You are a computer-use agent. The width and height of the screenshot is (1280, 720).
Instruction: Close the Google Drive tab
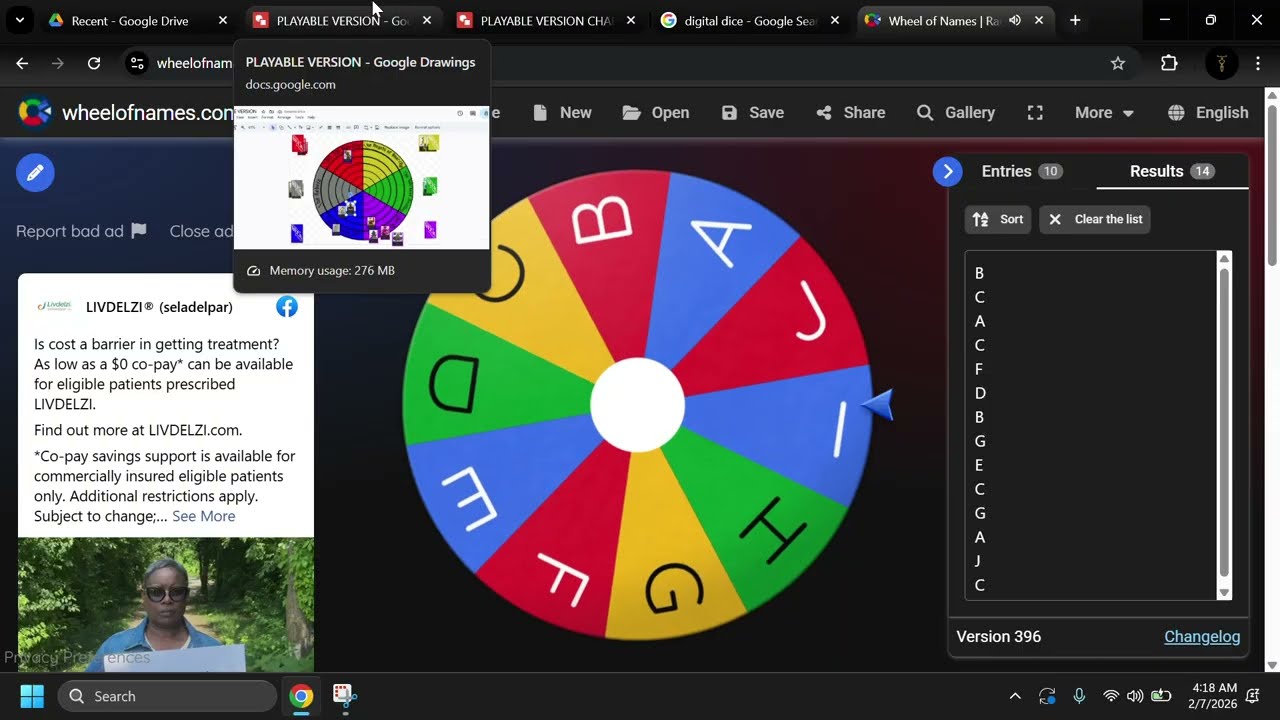coord(222,20)
